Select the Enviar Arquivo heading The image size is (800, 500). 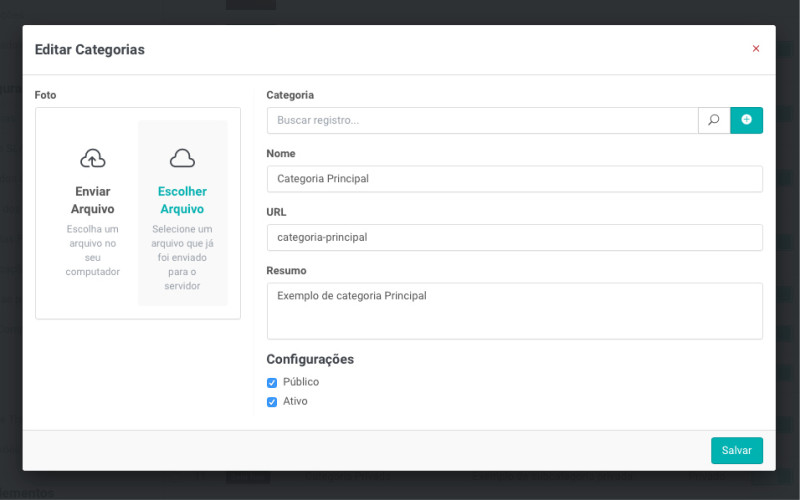(x=93, y=200)
